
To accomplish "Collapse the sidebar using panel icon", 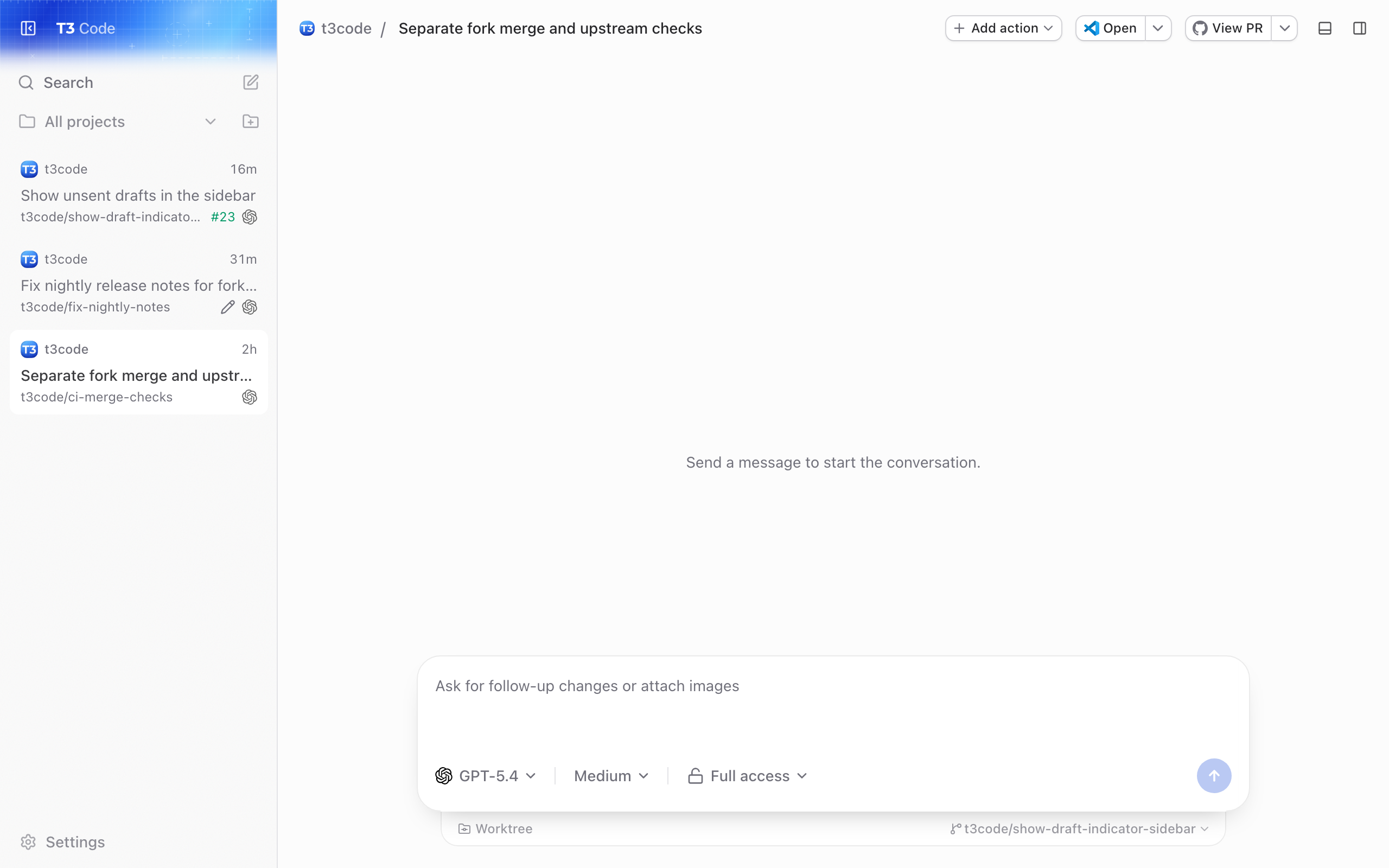I will tap(28, 28).
